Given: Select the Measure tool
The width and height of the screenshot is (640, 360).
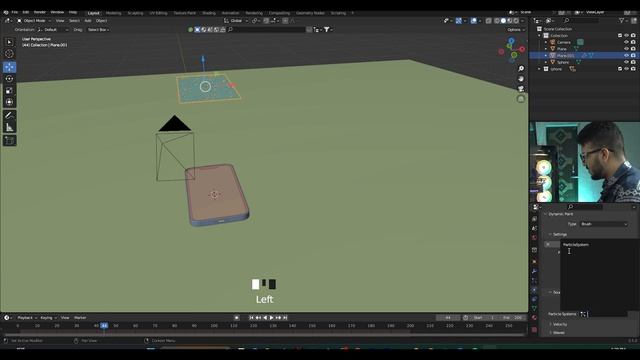Looking at the screenshot, I should click(9, 127).
